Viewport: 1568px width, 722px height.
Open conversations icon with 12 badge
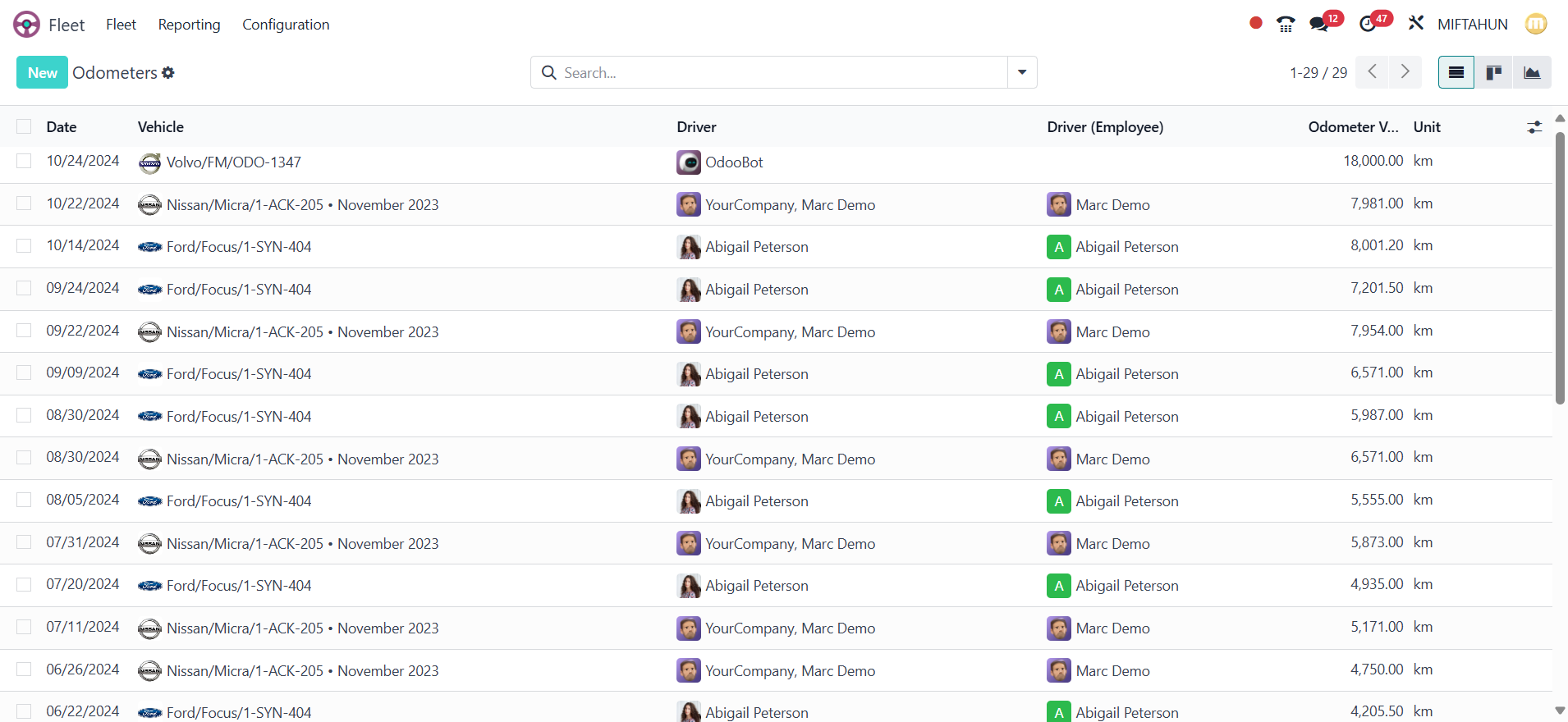1319,24
